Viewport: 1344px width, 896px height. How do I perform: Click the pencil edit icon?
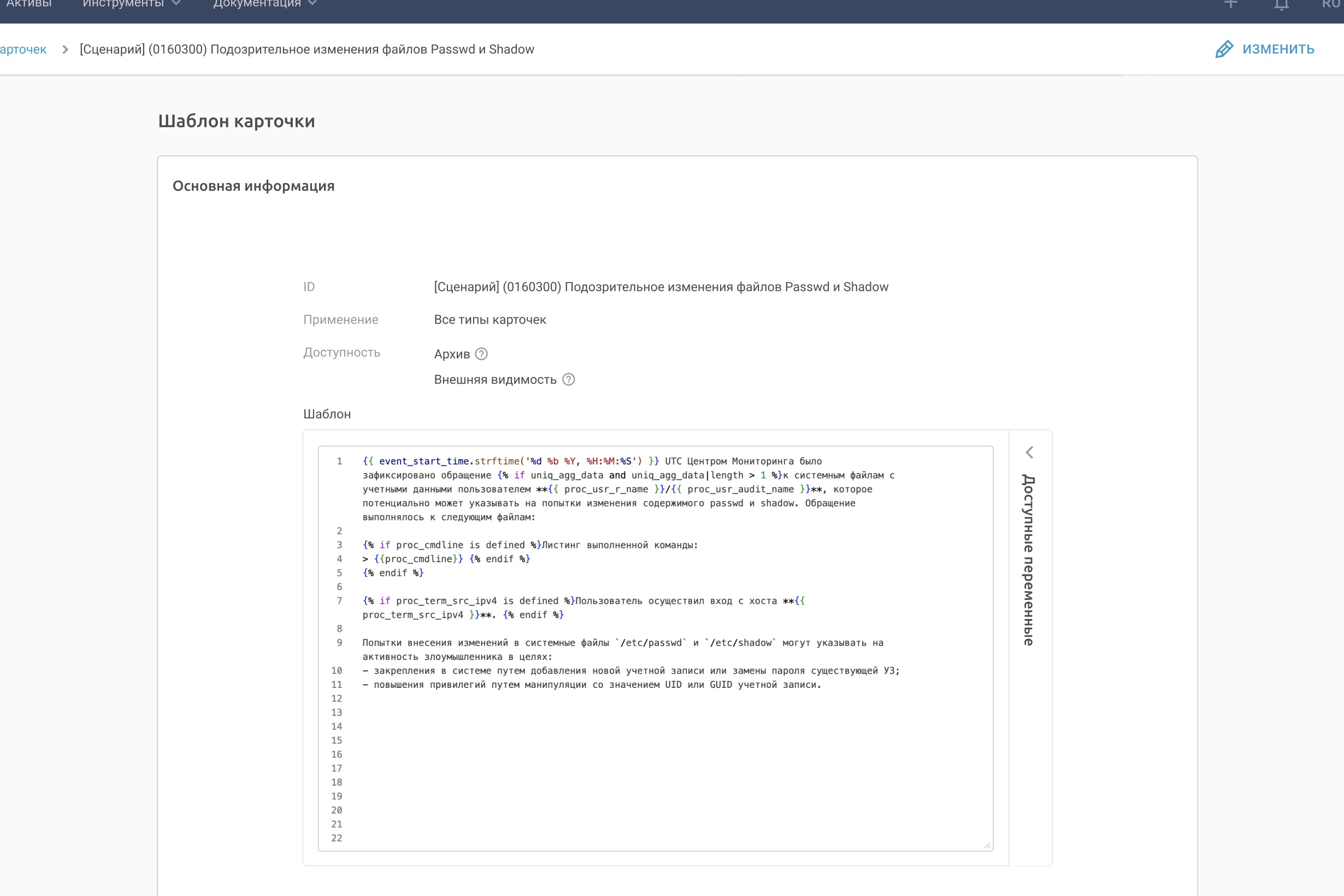pyautogui.click(x=1224, y=49)
